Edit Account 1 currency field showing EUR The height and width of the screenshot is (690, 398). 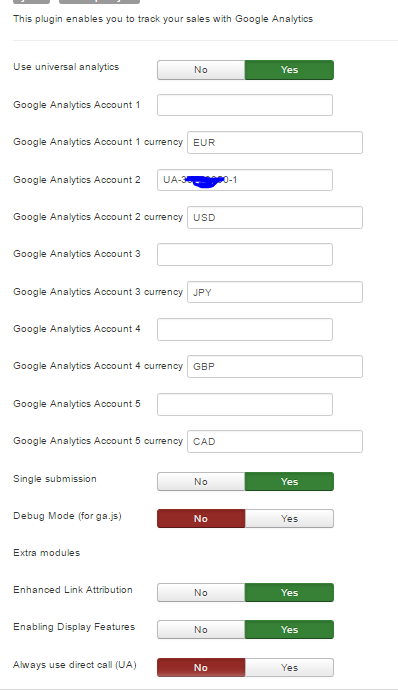(x=275, y=143)
